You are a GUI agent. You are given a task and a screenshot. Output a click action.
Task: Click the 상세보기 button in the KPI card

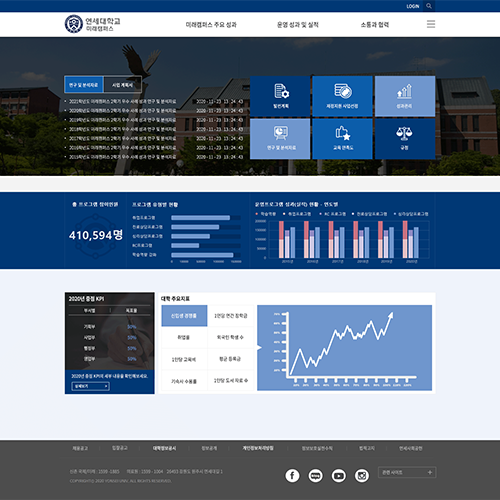coord(91,386)
